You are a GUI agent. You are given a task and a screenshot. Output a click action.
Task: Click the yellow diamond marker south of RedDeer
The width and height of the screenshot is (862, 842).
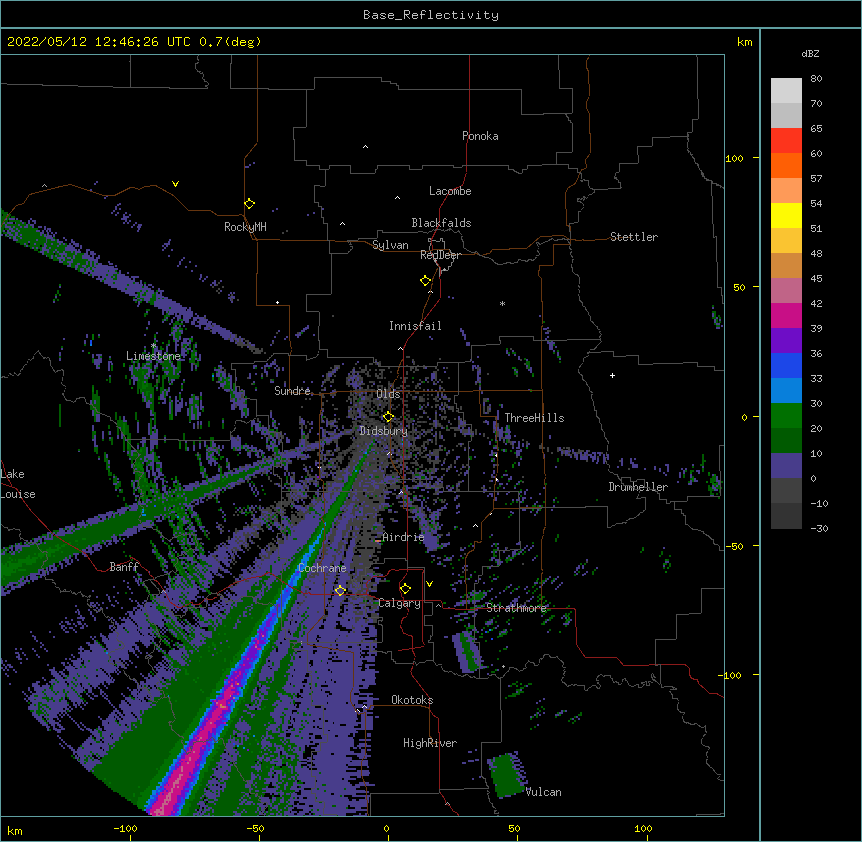[426, 281]
